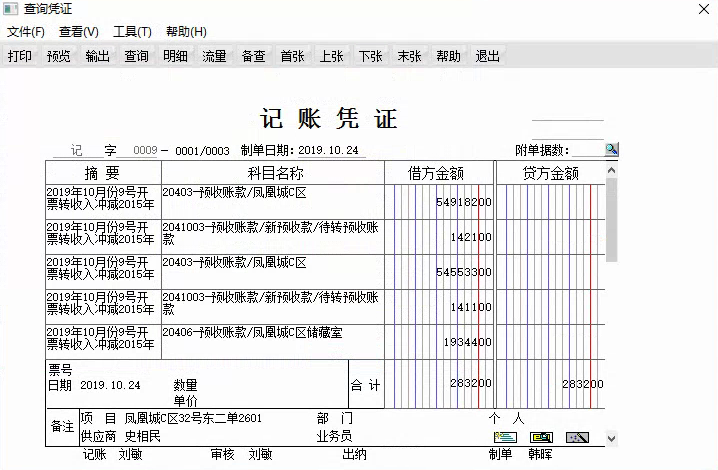Select the 摘要 column header
Screen dimensions: 718x470
tap(103, 173)
